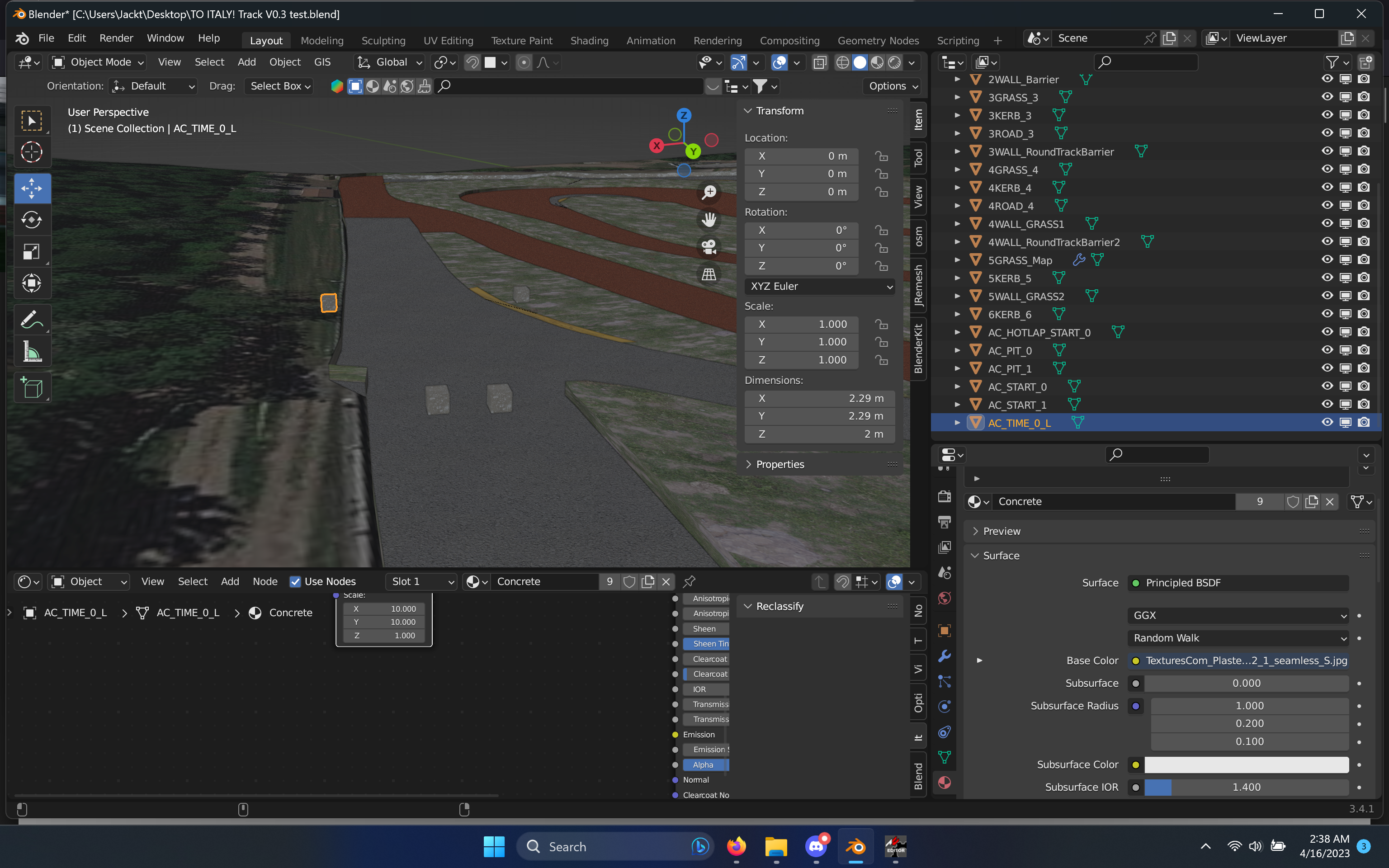1389x868 pixels.
Task: Open the Object Mode dropdown
Action: tap(98, 62)
